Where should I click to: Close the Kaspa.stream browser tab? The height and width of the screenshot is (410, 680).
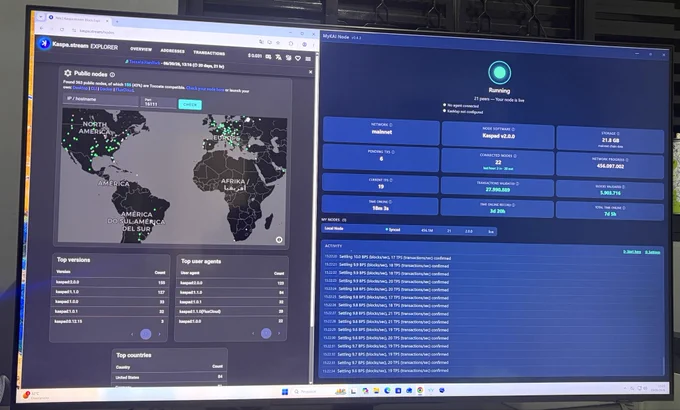pyautogui.click(x=107, y=20)
